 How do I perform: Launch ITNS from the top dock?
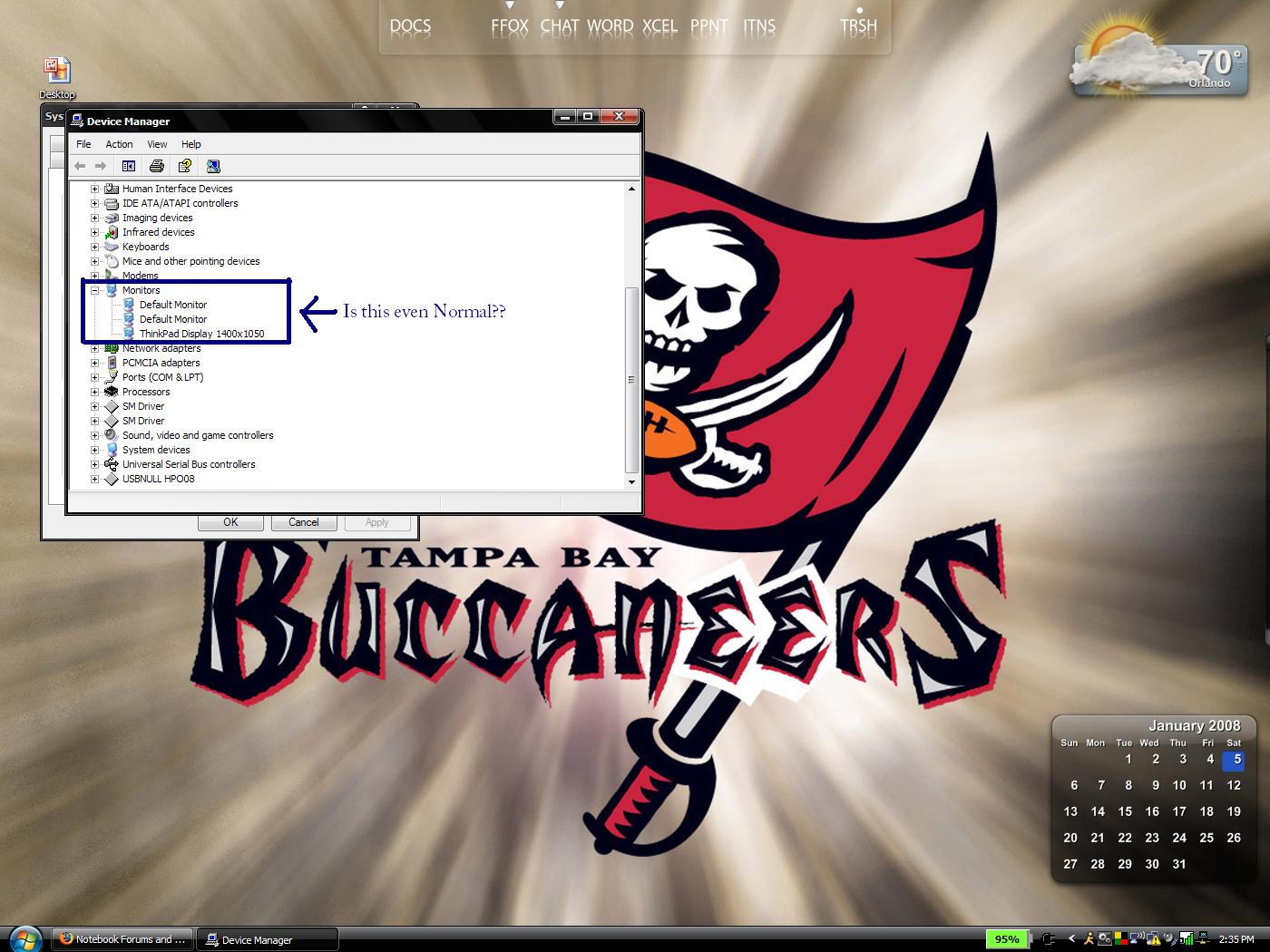tap(759, 26)
